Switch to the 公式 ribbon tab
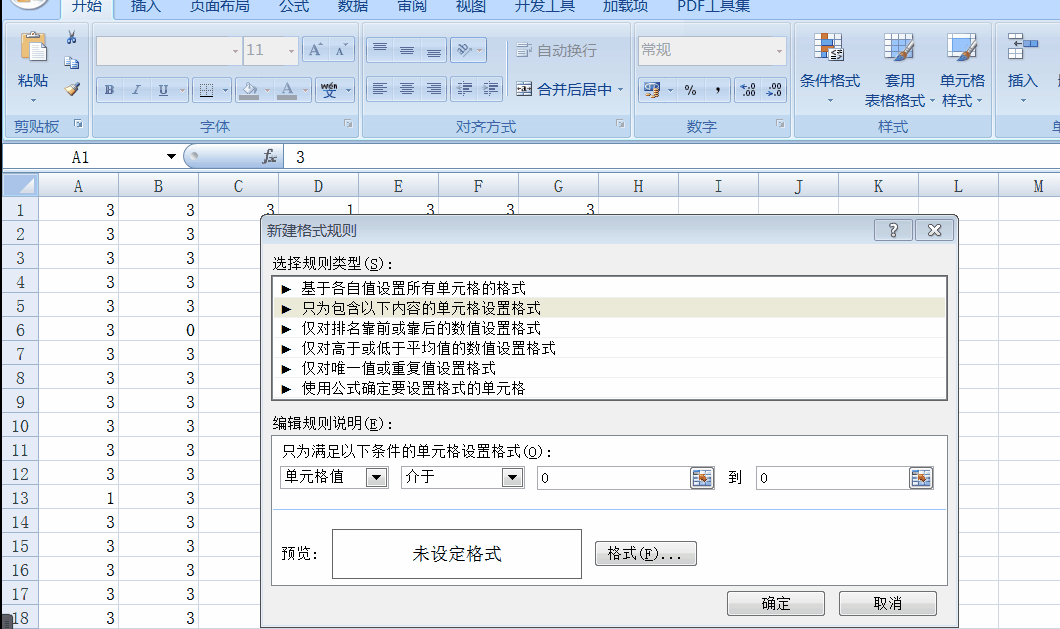The image size is (1060, 629). click(x=294, y=6)
